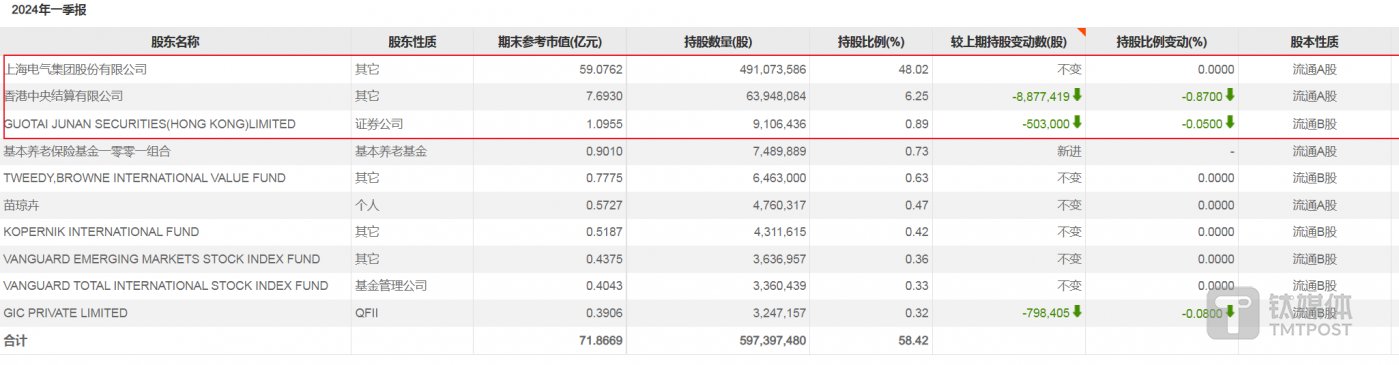Click green down arrow beside -798,405
Viewport: 1399px width, 365px height.
point(1078,312)
